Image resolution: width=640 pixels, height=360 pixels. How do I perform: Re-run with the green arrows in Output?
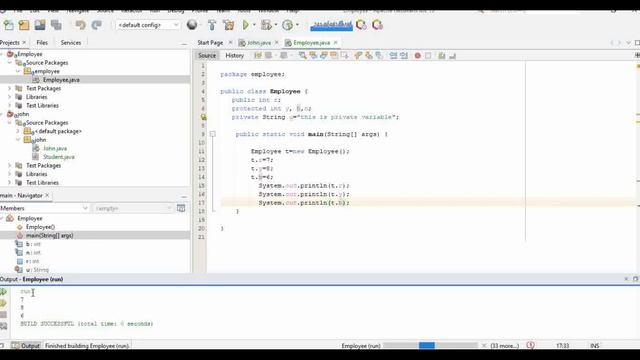point(3,292)
